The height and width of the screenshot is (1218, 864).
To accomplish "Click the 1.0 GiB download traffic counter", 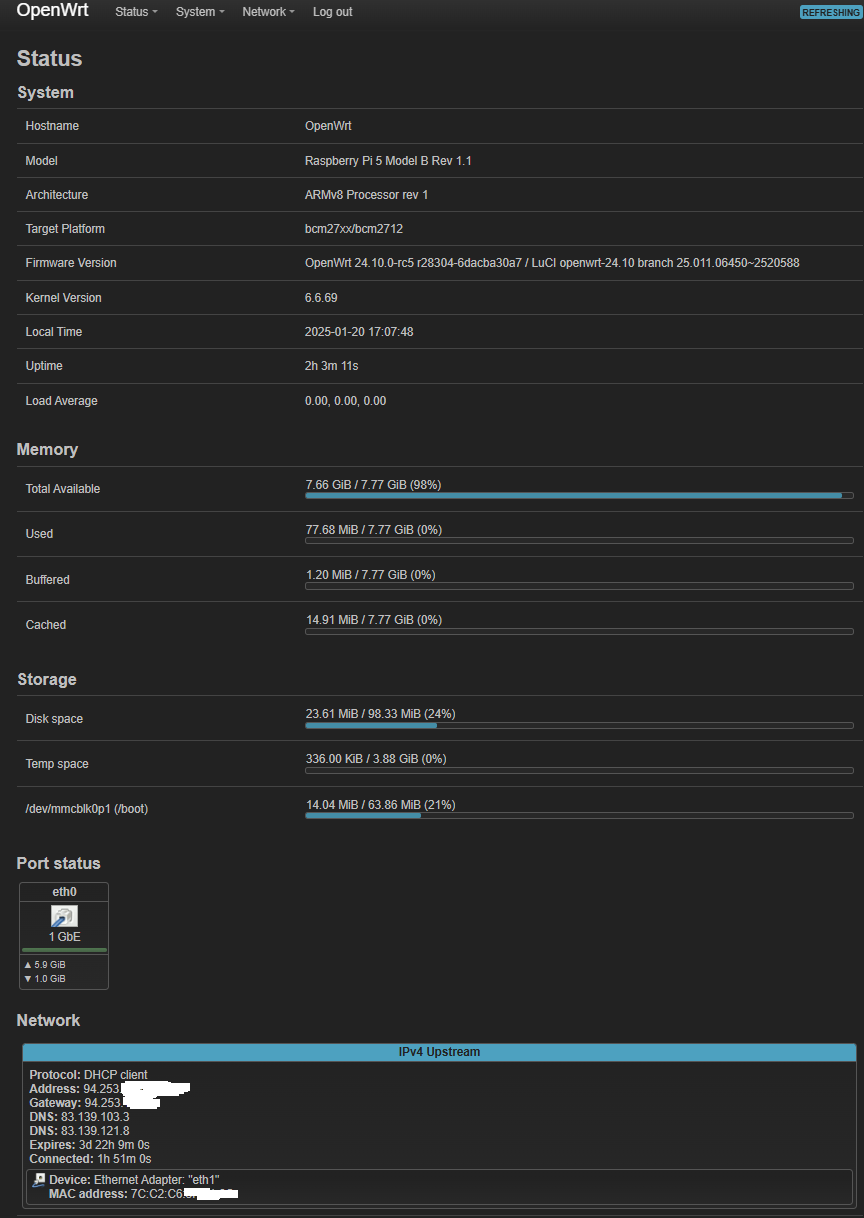I will [x=44, y=978].
